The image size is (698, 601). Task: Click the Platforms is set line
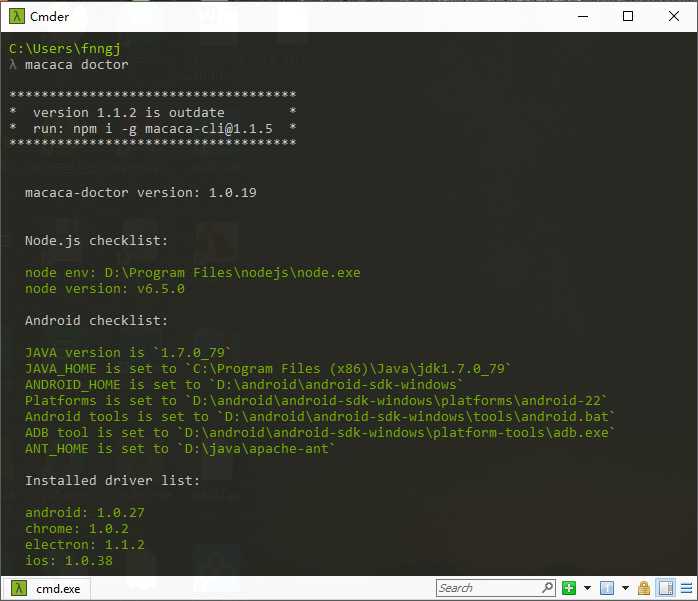(316, 401)
